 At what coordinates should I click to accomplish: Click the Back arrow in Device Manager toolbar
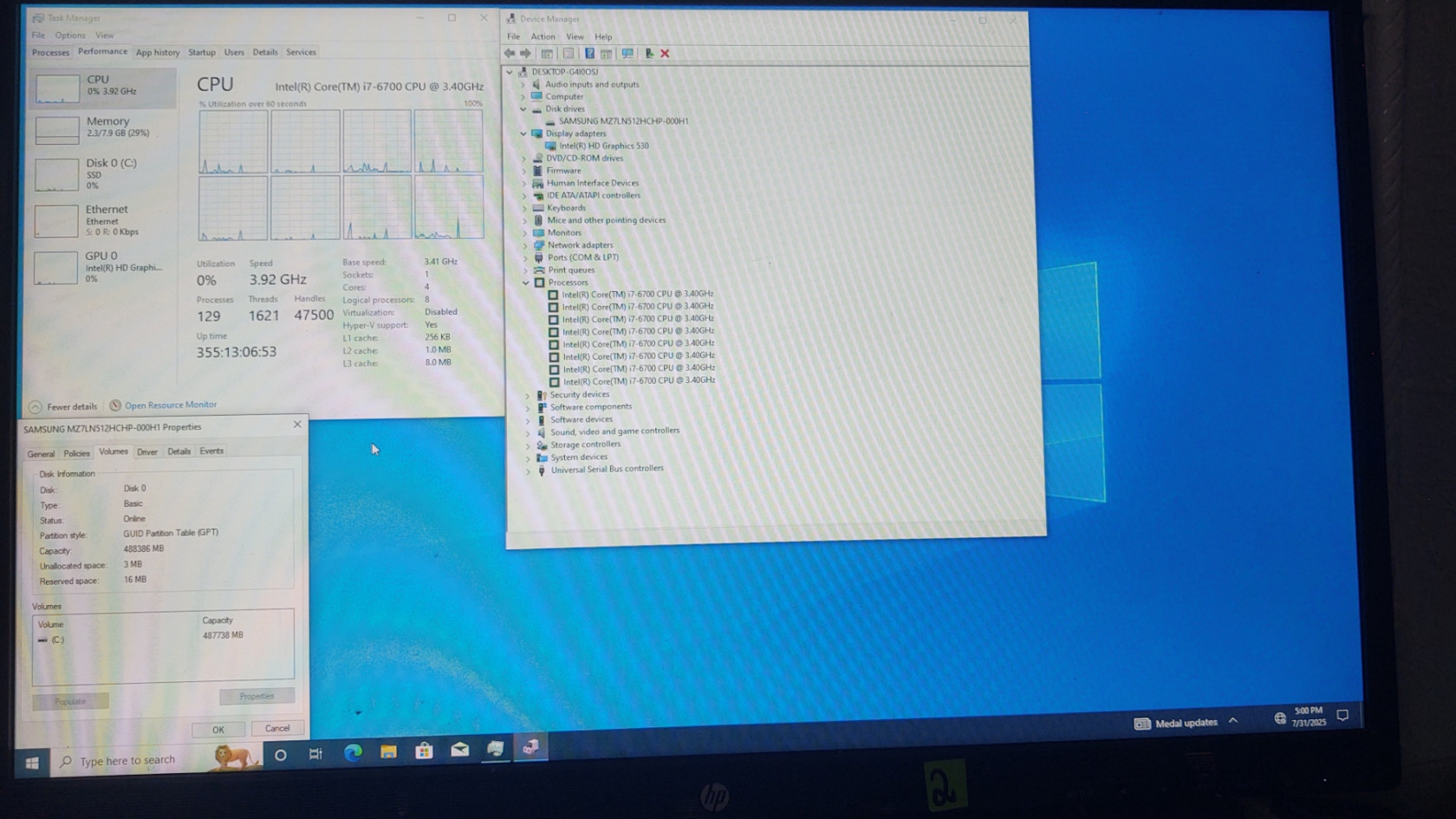(x=510, y=54)
